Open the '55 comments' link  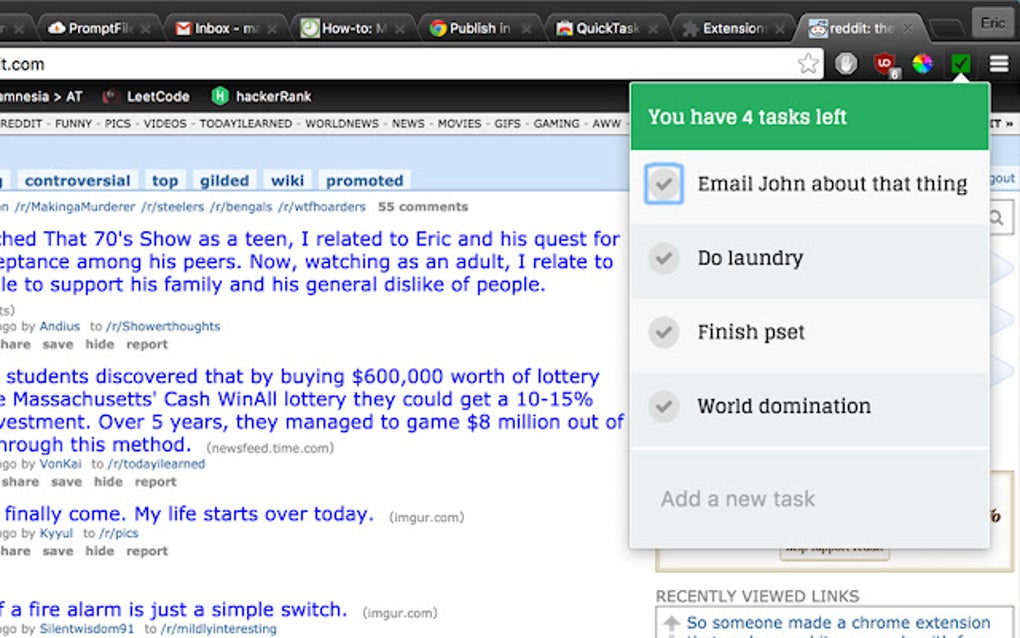pyautogui.click(x=424, y=207)
